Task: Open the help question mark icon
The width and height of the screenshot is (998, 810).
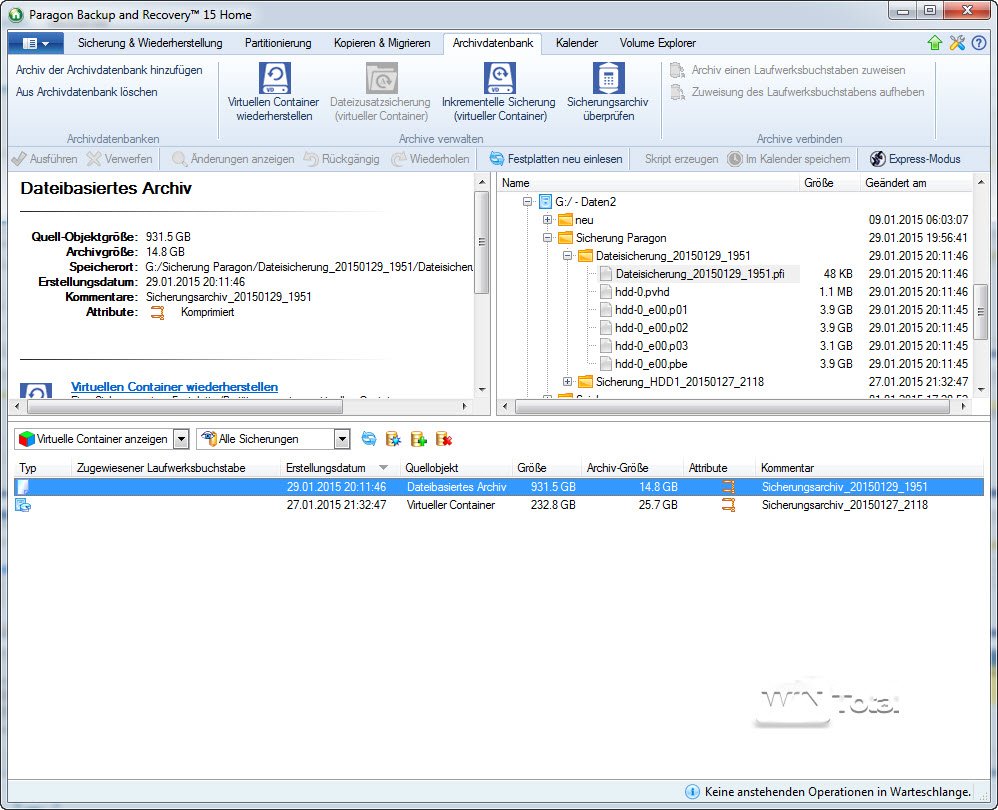Action: [978, 43]
